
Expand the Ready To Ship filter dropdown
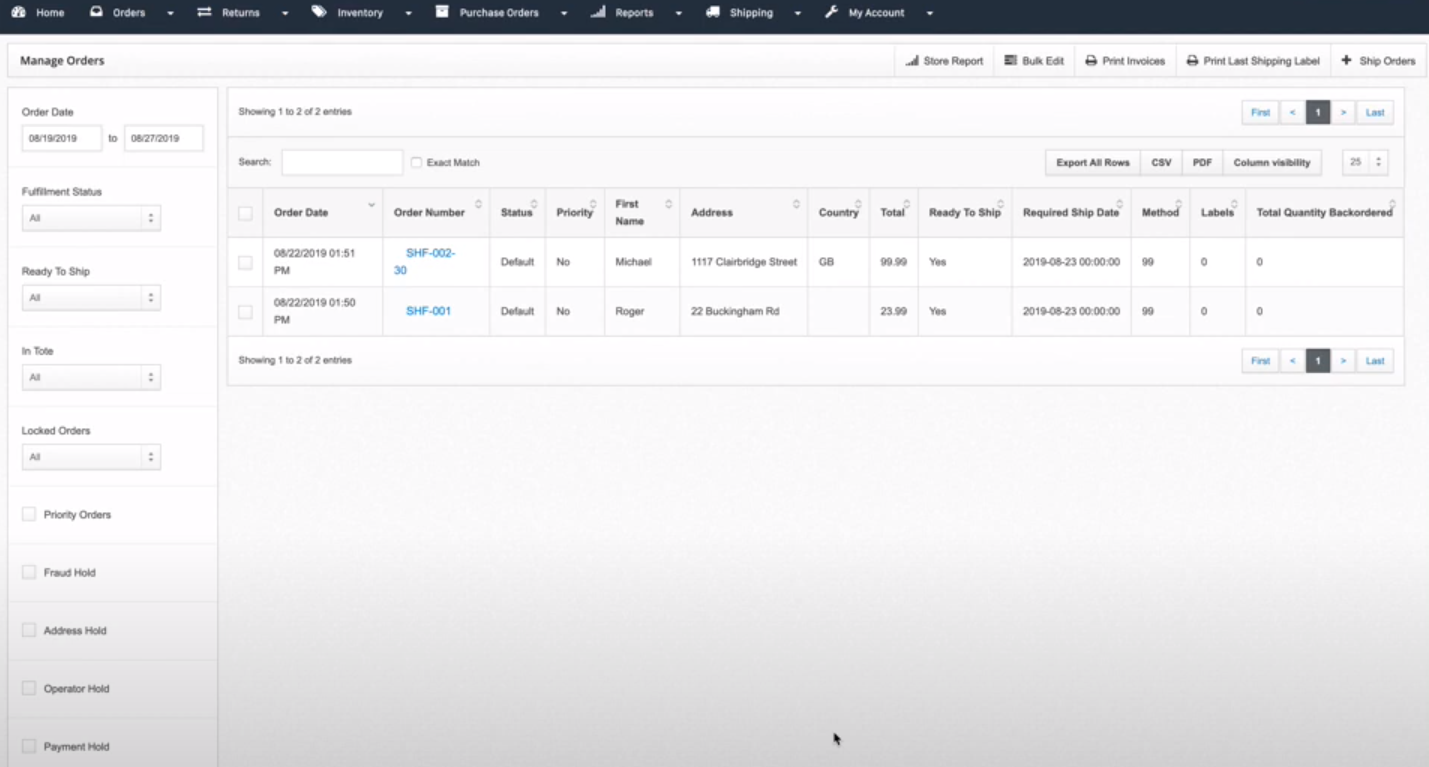[x=91, y=297]
